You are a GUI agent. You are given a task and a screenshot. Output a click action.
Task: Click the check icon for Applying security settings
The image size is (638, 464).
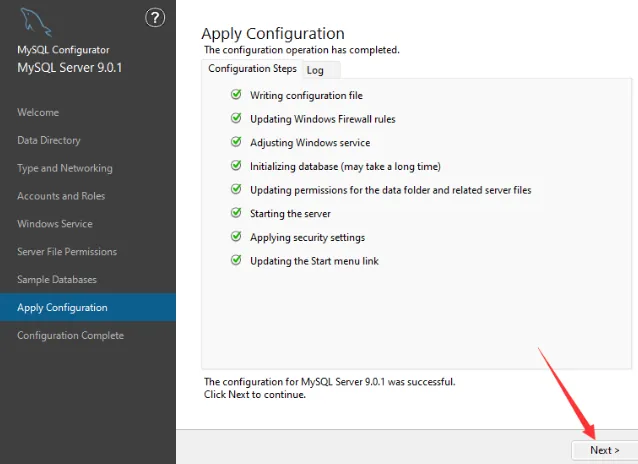pyautogui.click(x=236, y=236)
